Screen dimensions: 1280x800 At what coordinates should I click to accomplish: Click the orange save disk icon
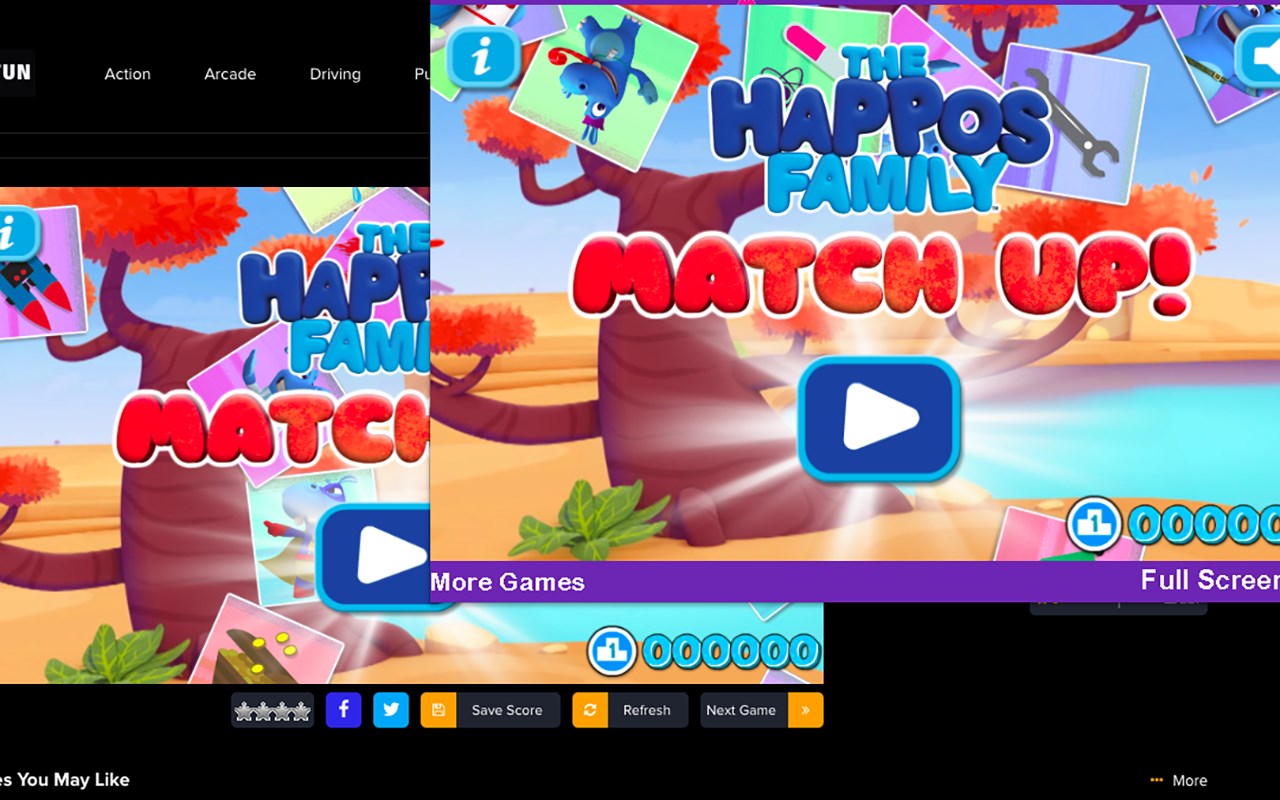pos(438,710)
